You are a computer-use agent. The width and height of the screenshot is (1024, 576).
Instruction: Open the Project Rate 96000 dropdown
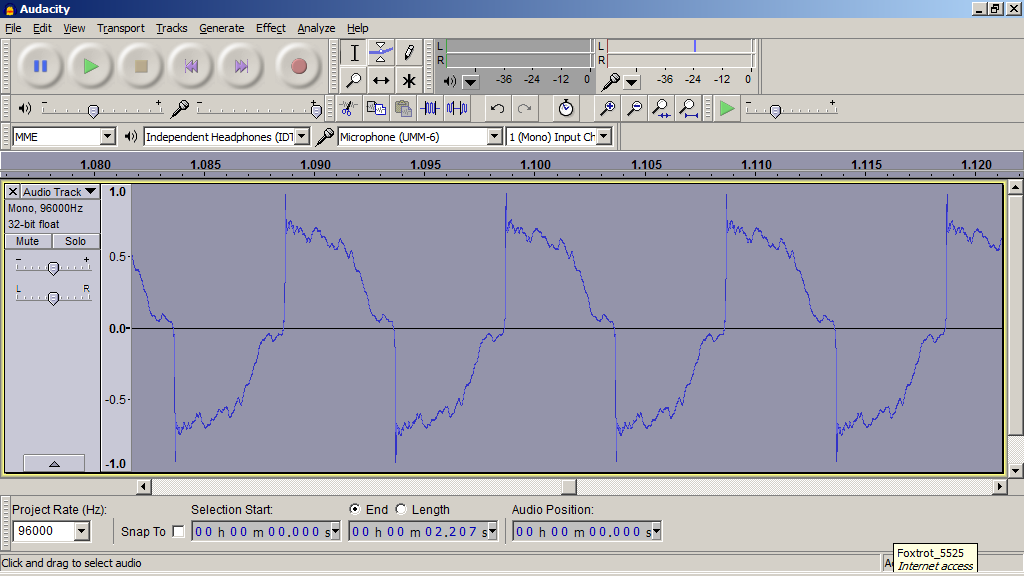coord(82,531)
